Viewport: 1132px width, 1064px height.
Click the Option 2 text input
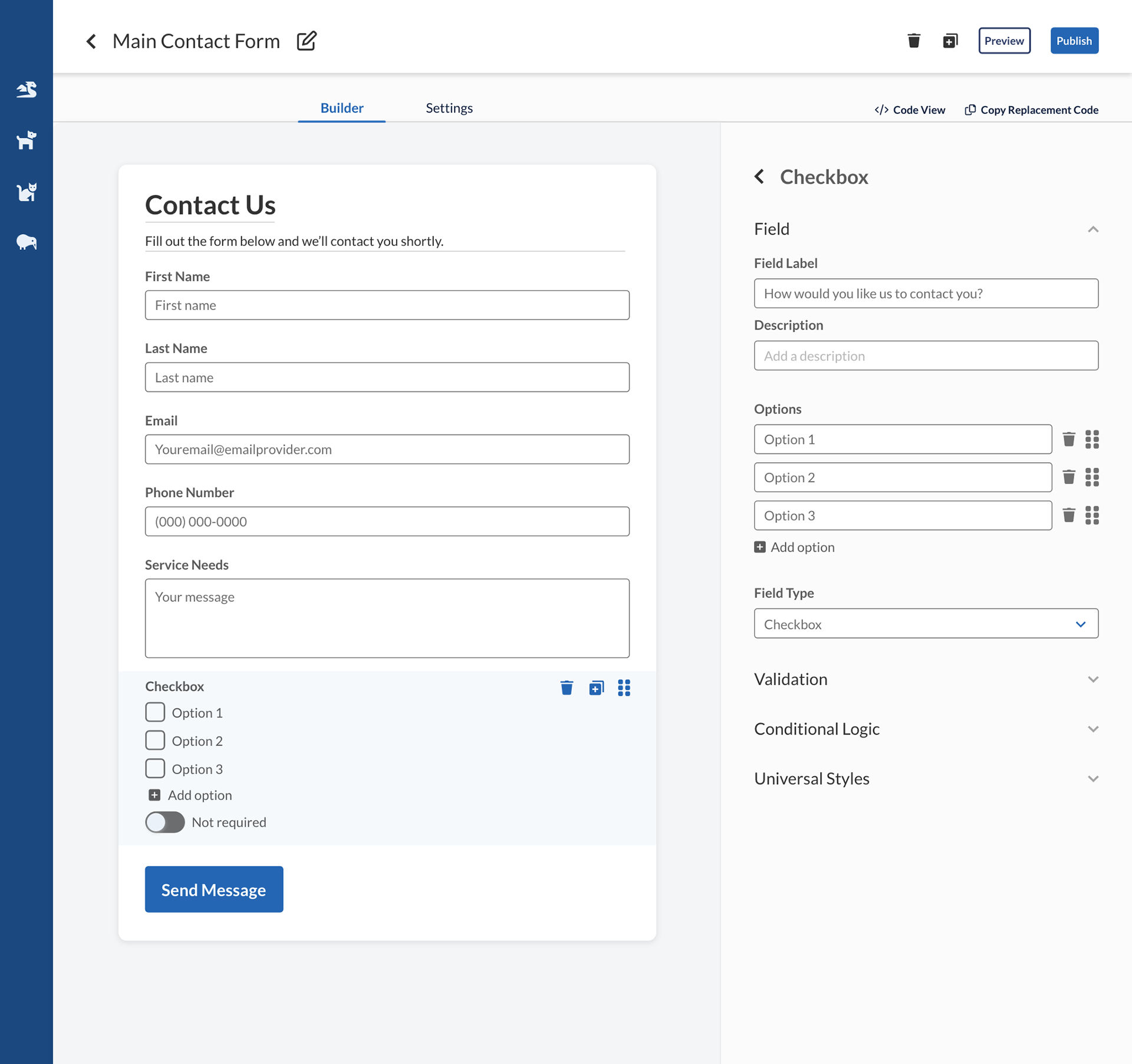(903, 477)
